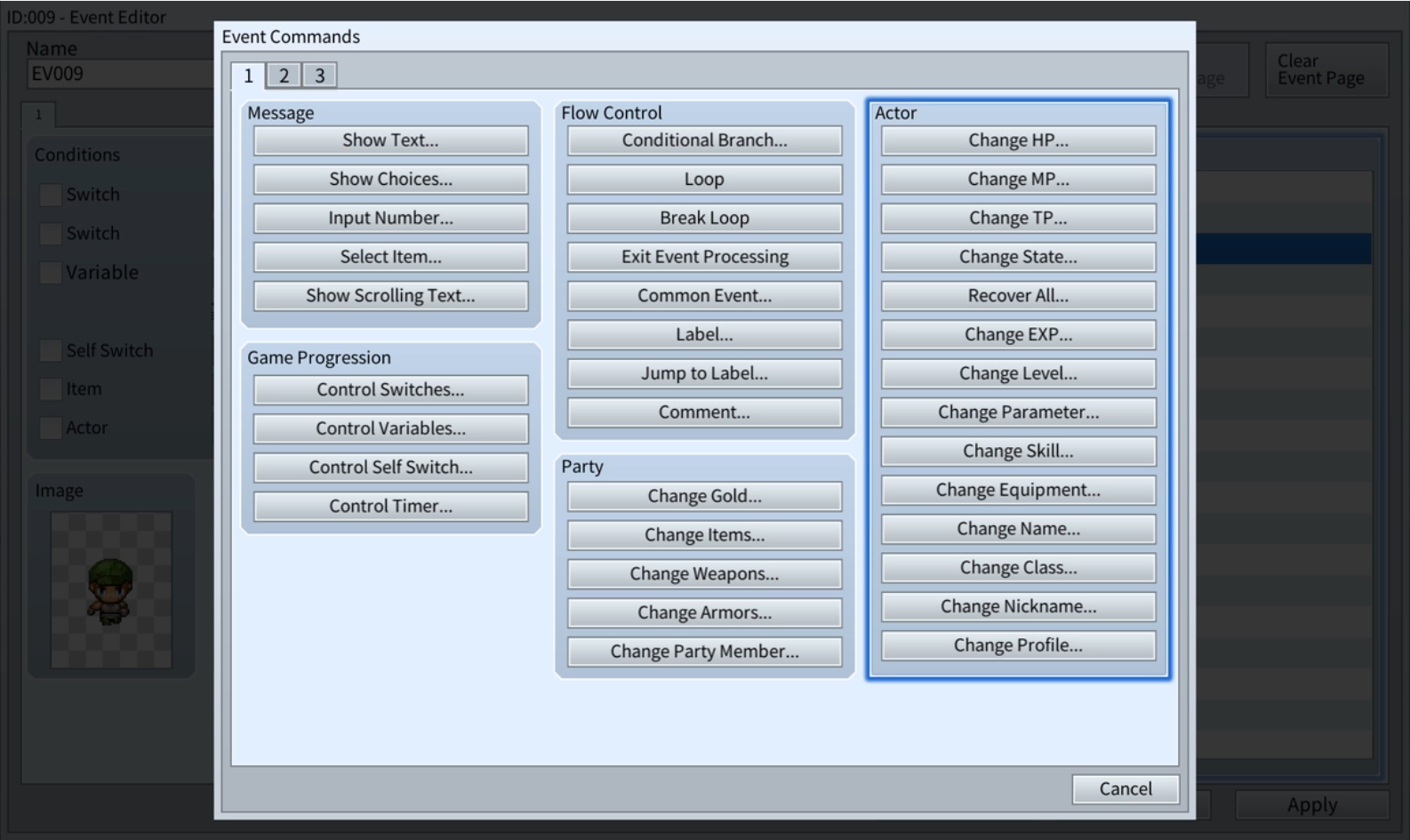1410x840 pixels.
Task: Open Change Profile command
Action: coord(1018,646)
